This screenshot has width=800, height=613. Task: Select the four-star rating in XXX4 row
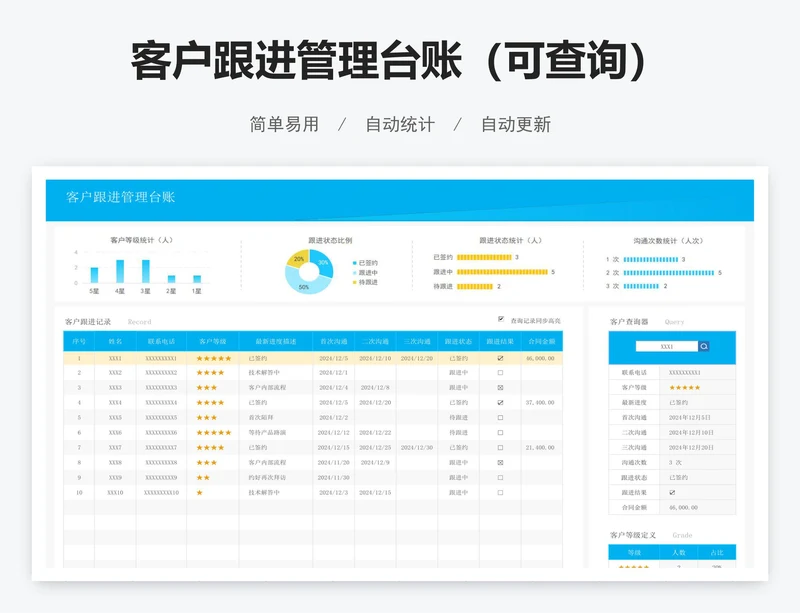[210, 403]
